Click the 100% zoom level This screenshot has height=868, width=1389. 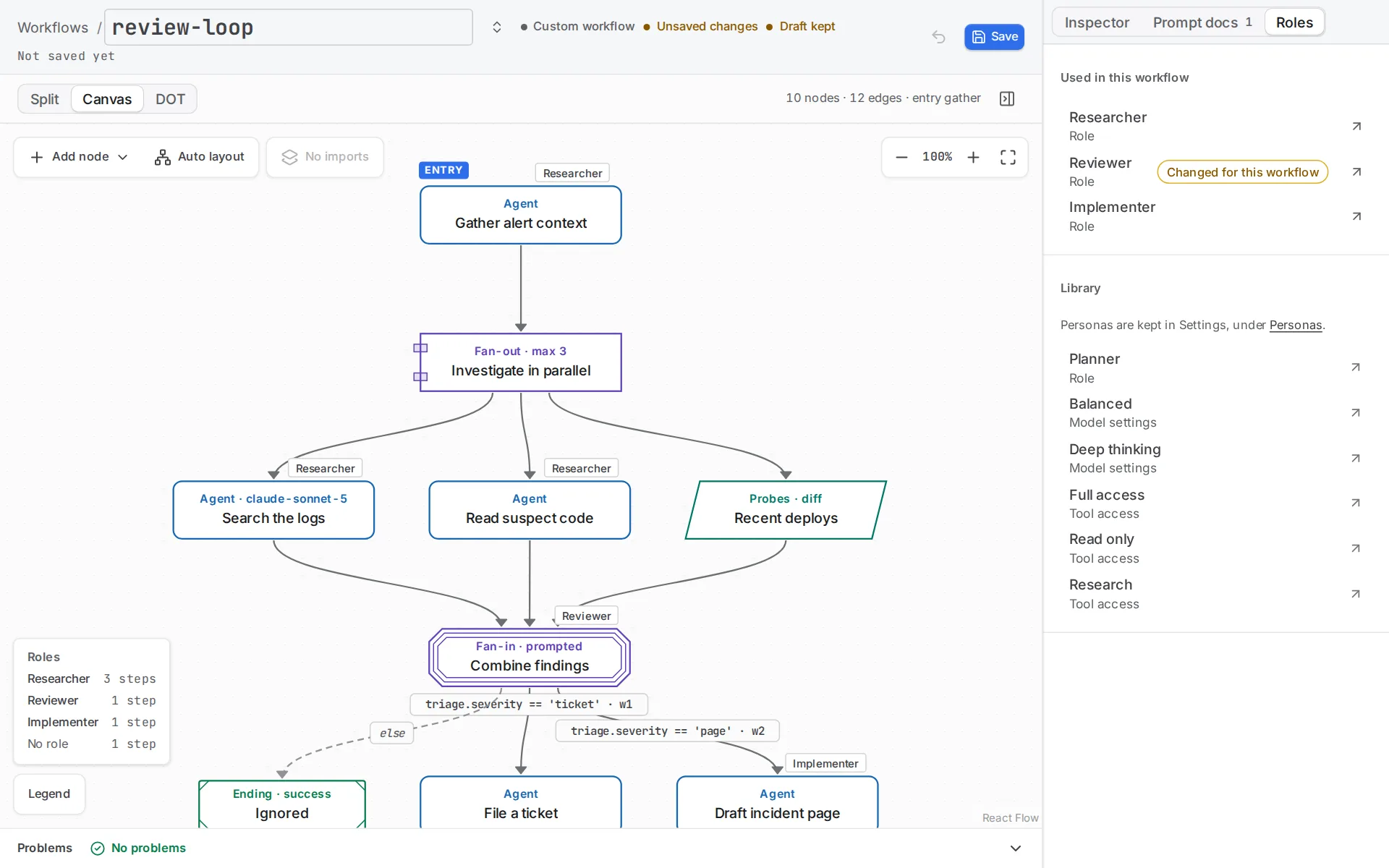pos(938,157)
